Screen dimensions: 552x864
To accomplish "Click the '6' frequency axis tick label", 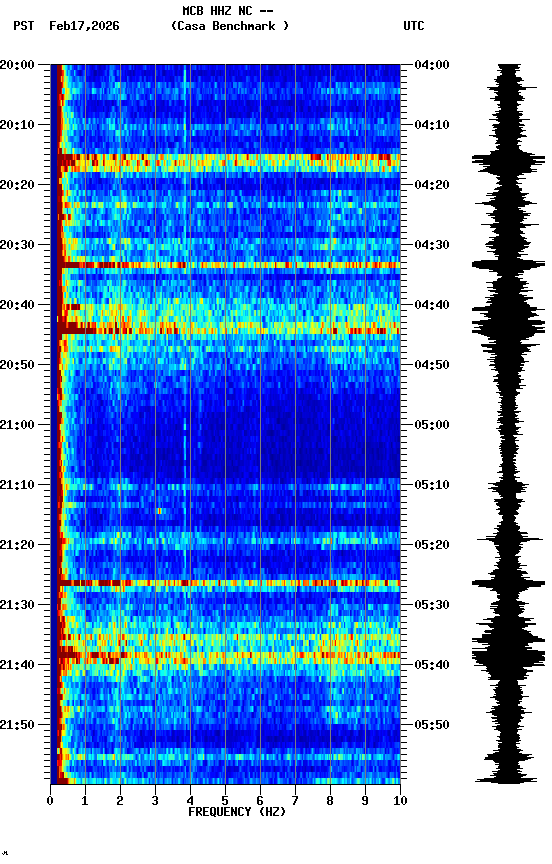I will click(x=260, y=801).
